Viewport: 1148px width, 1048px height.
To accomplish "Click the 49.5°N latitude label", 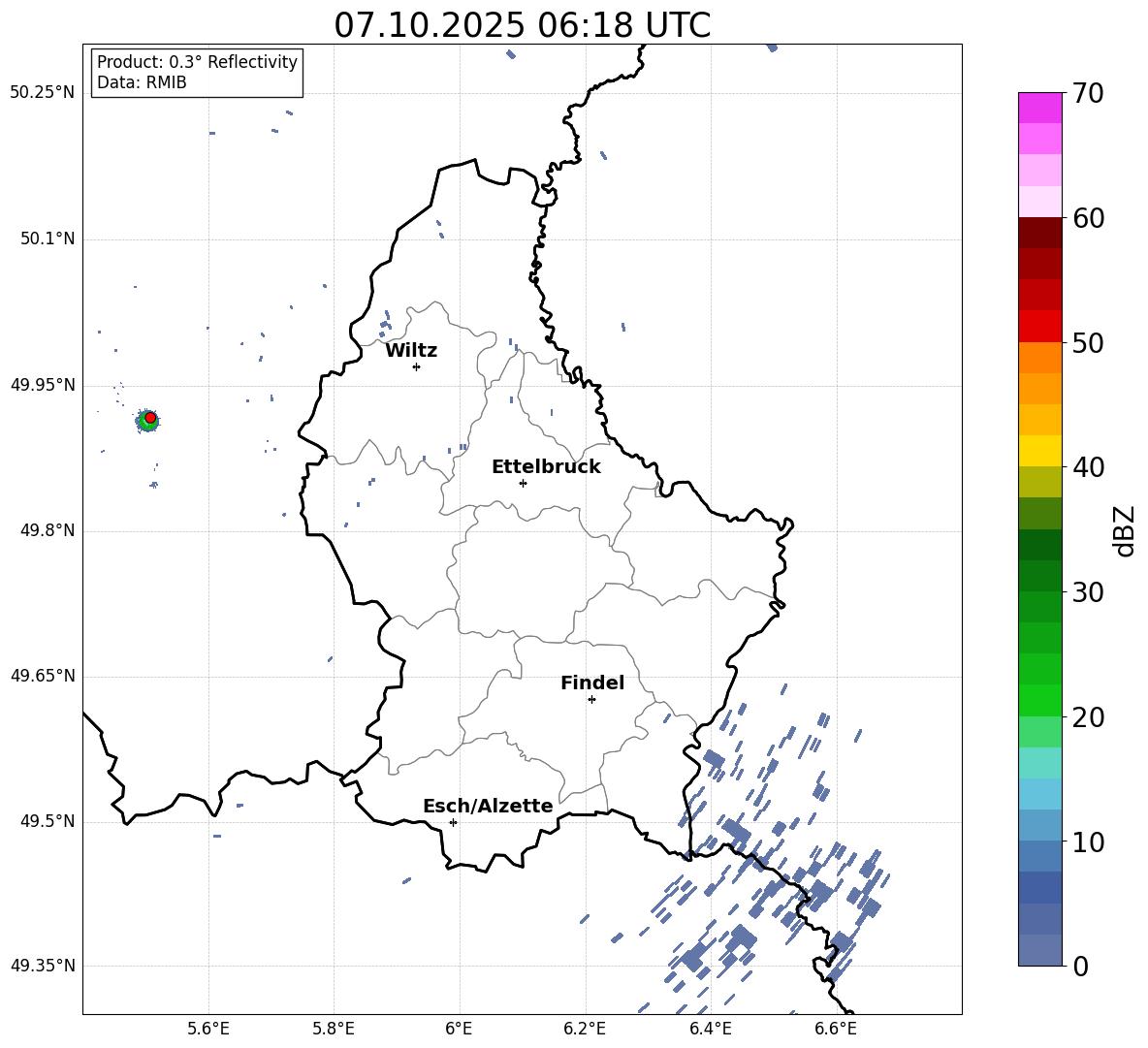I will 48,821.
